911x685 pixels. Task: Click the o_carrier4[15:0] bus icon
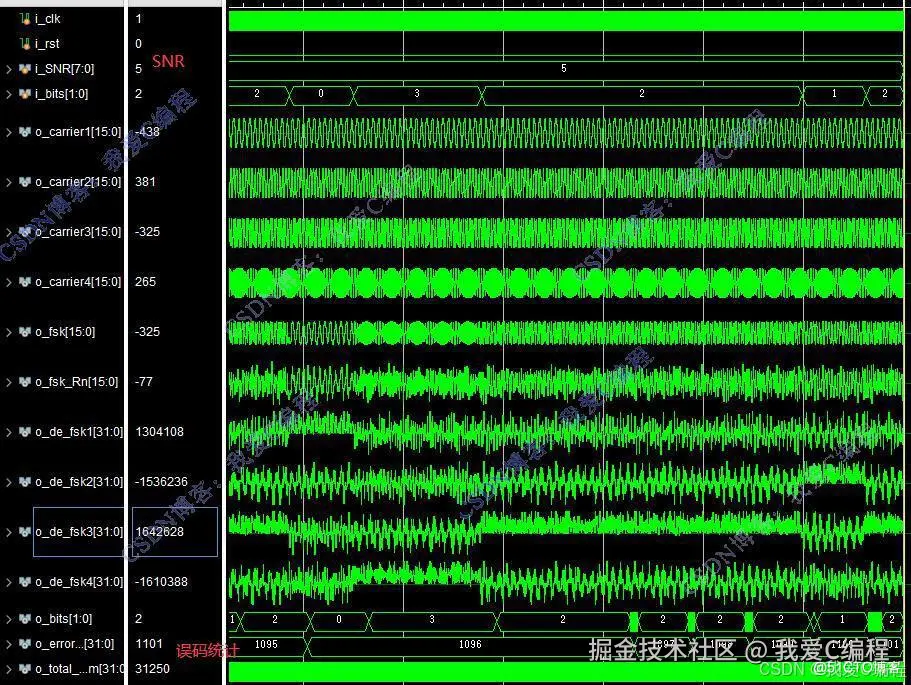click(24, 282)
